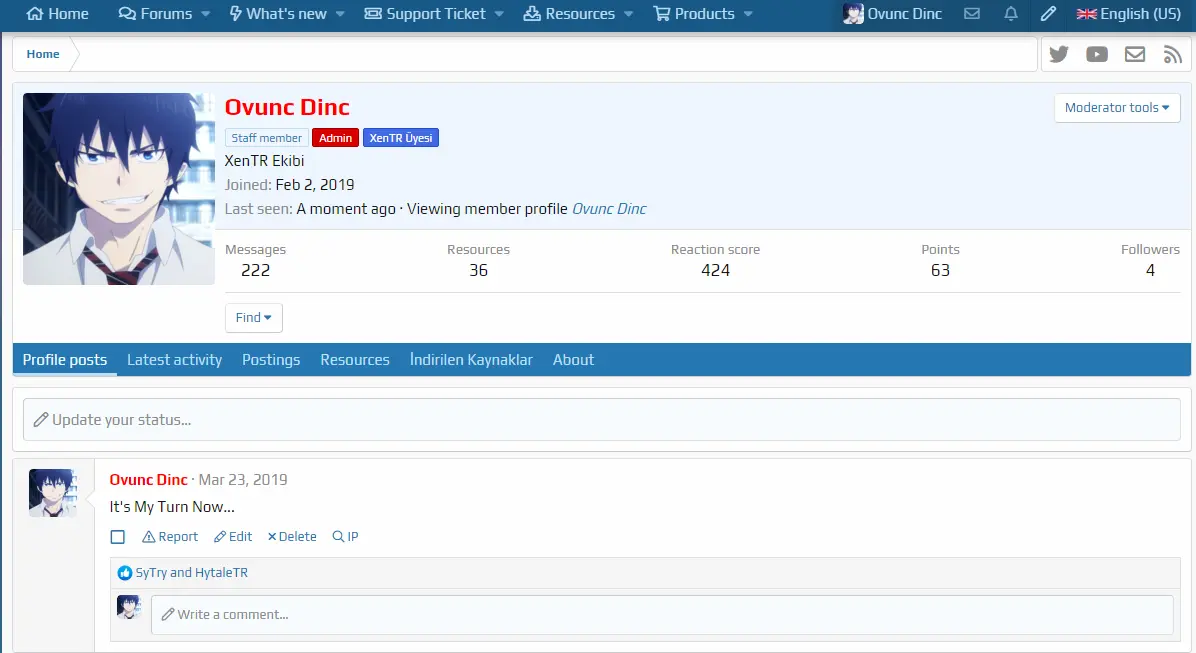Expand the Products dropdown arrow

click(x=748, y=14)
